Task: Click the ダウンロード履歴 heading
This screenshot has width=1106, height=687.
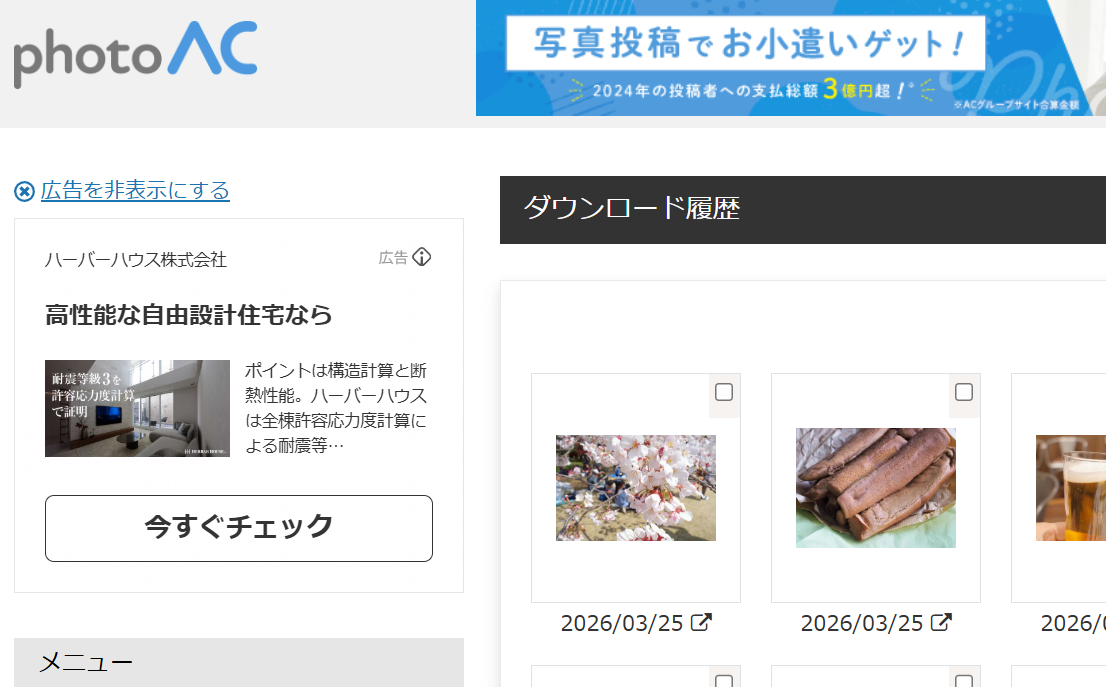Action: point(631,208)
